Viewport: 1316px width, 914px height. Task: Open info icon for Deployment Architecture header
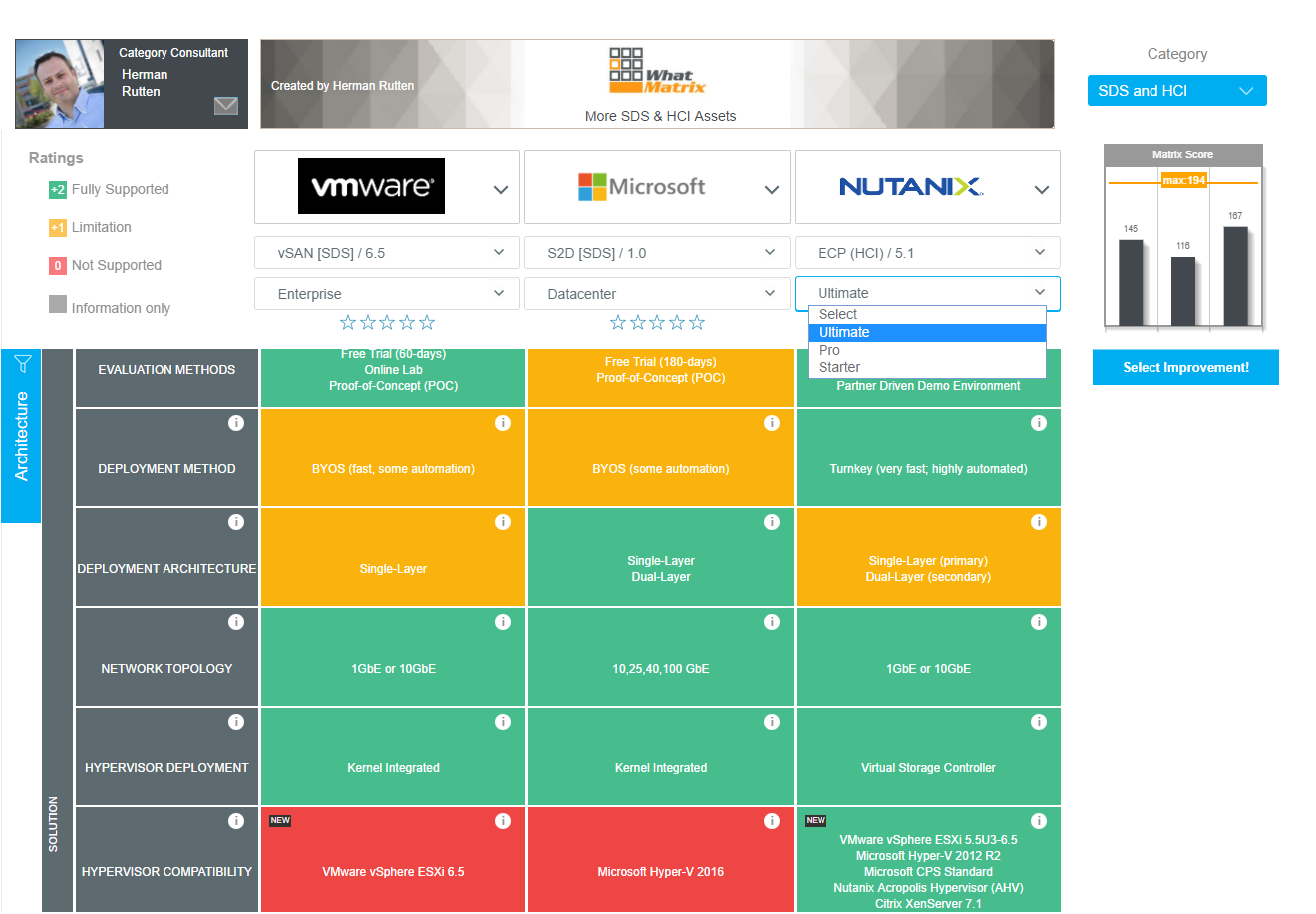click(236, 522)
